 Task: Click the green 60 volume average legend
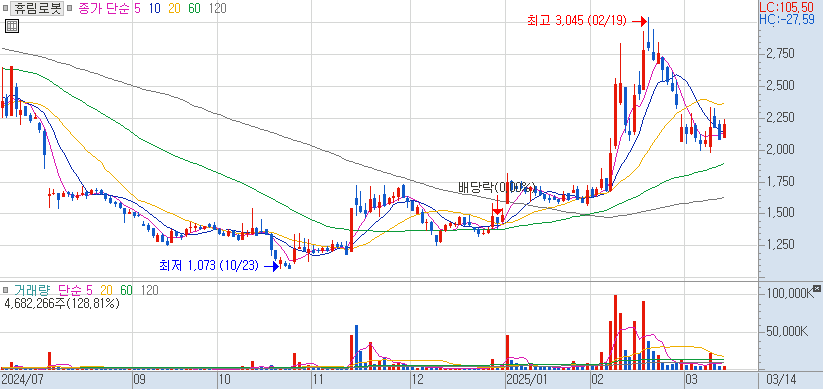coord(126,290)
